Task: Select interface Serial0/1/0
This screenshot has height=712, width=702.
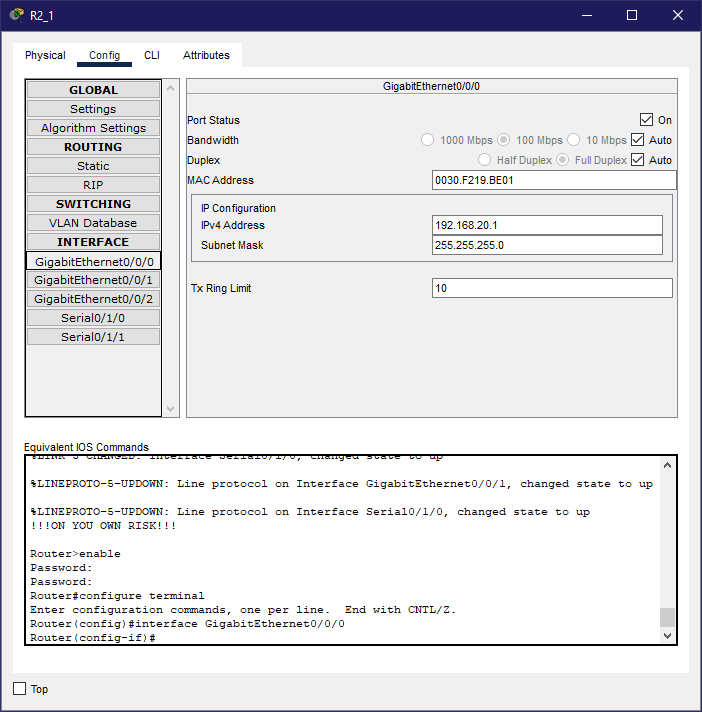Action: (x=93, y=318)
